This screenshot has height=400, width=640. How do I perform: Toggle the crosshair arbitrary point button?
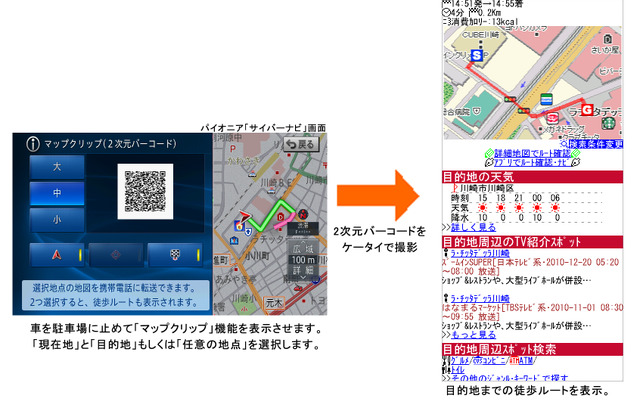click(x=116, y=255)
